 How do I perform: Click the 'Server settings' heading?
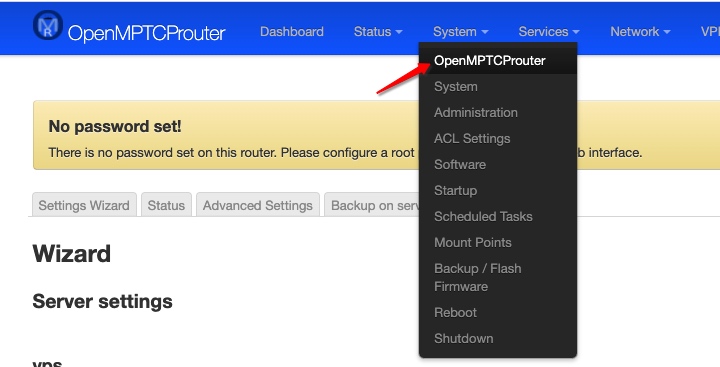click(x=102, y=302)
